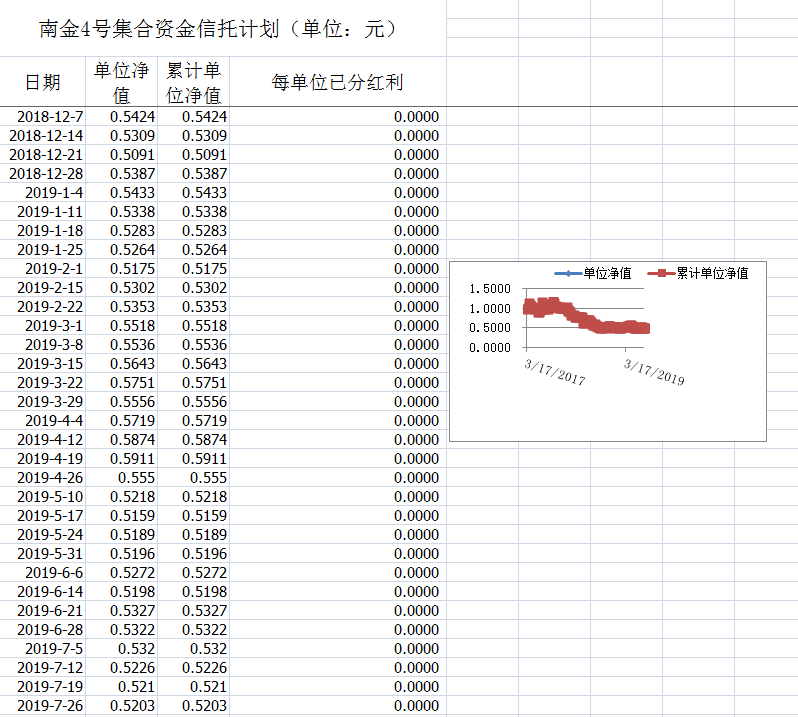This screenshot has height=717, width=798.
Task: Select date cell 2019-5-10
Action: click(43, 497)
